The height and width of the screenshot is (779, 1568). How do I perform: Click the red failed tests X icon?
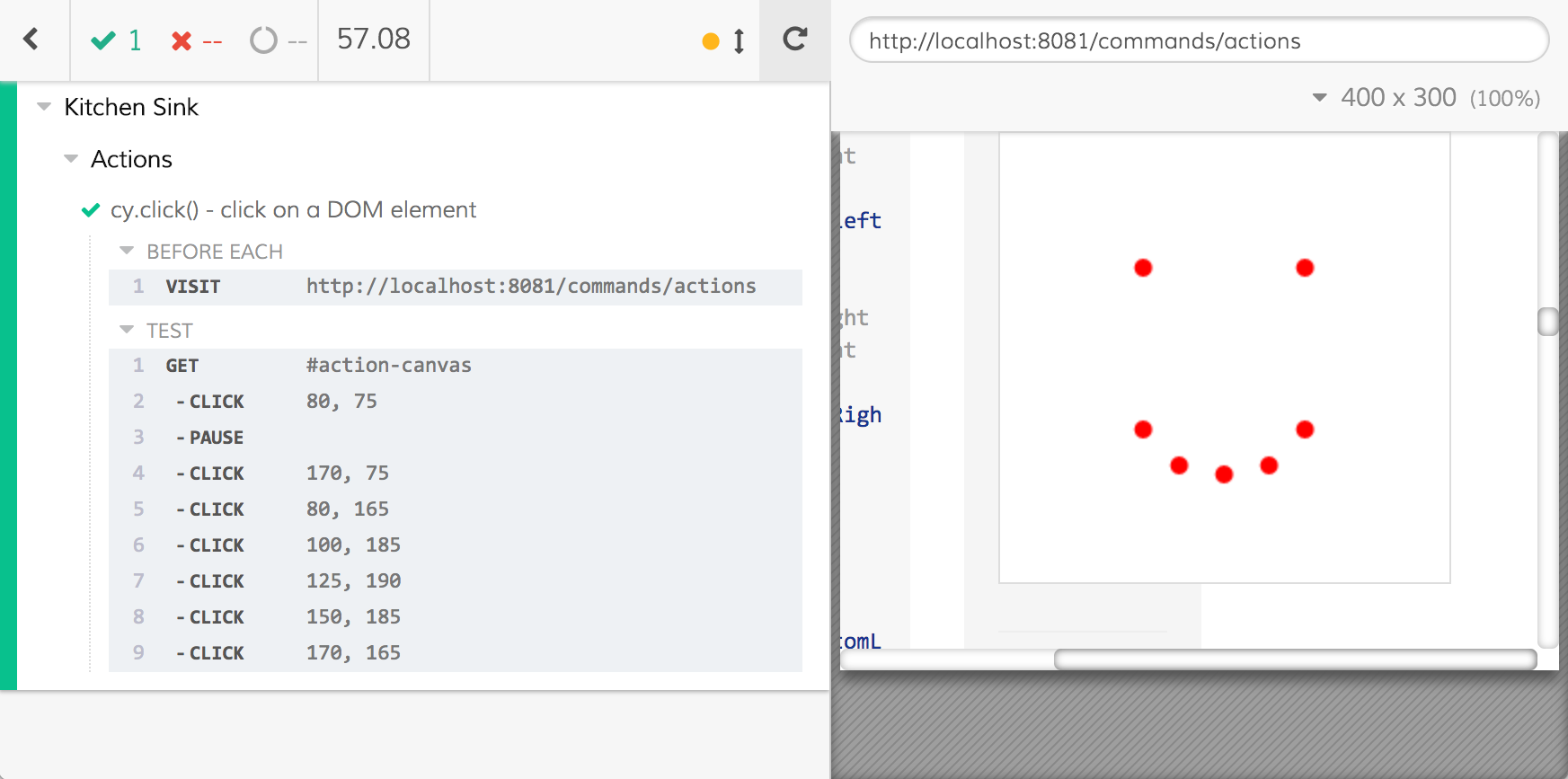point(182,40)
